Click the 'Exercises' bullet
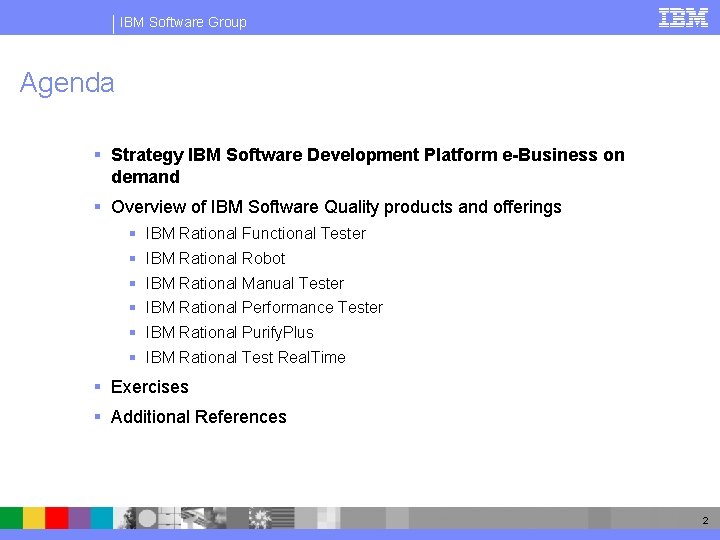 pos(150,387)
